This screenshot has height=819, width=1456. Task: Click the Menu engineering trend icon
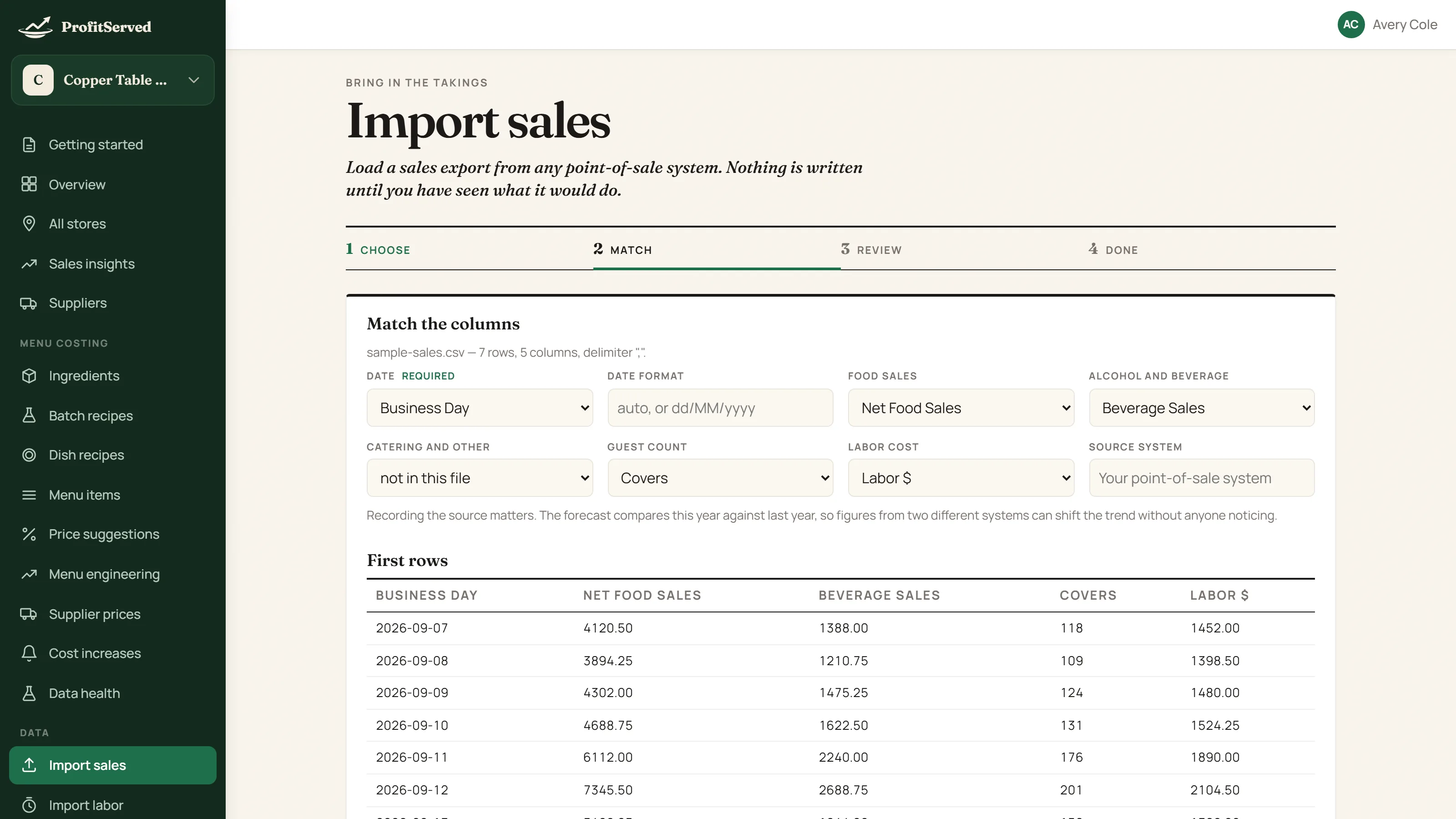click(29, 574)
